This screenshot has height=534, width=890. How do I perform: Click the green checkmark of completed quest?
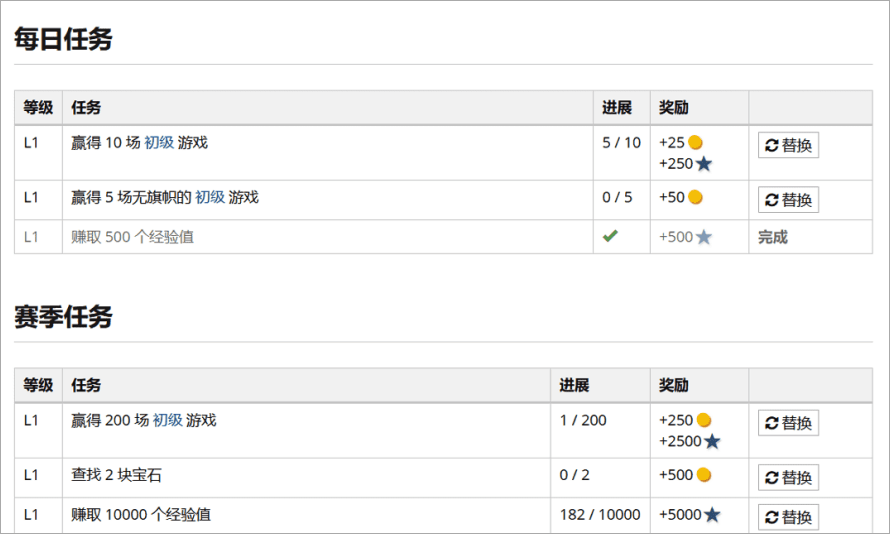[x=610, y=236]
